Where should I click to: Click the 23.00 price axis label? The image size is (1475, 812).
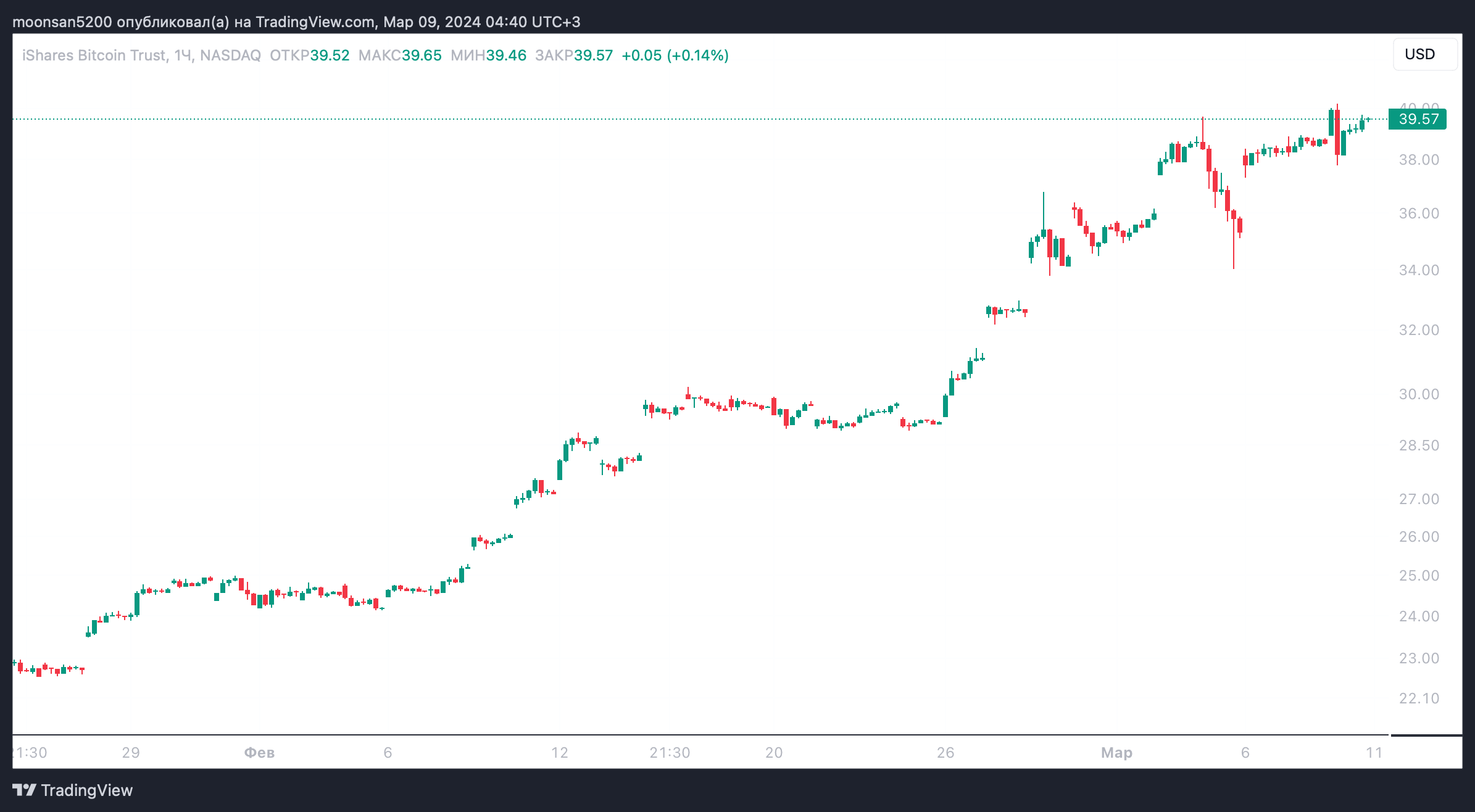coord(1419,658)
